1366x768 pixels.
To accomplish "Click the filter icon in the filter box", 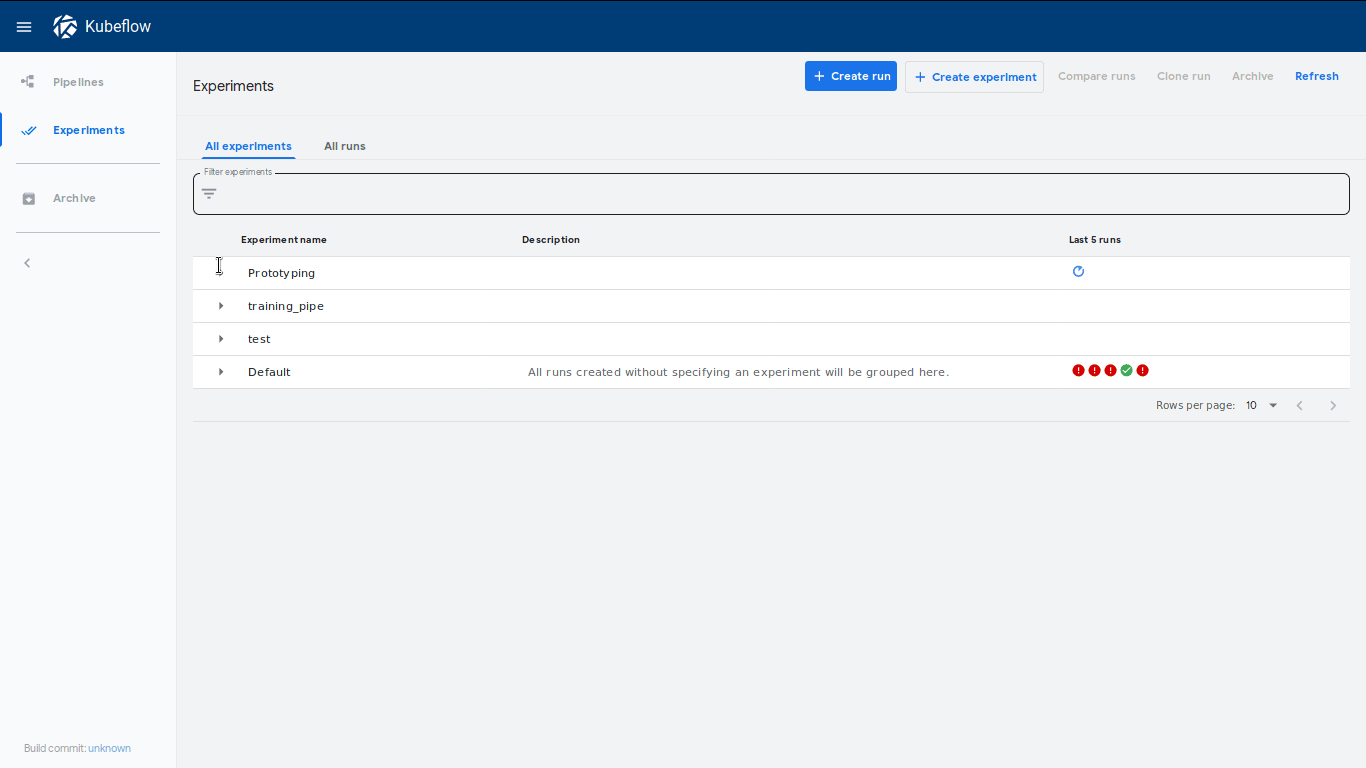I will tap(209, 194).
